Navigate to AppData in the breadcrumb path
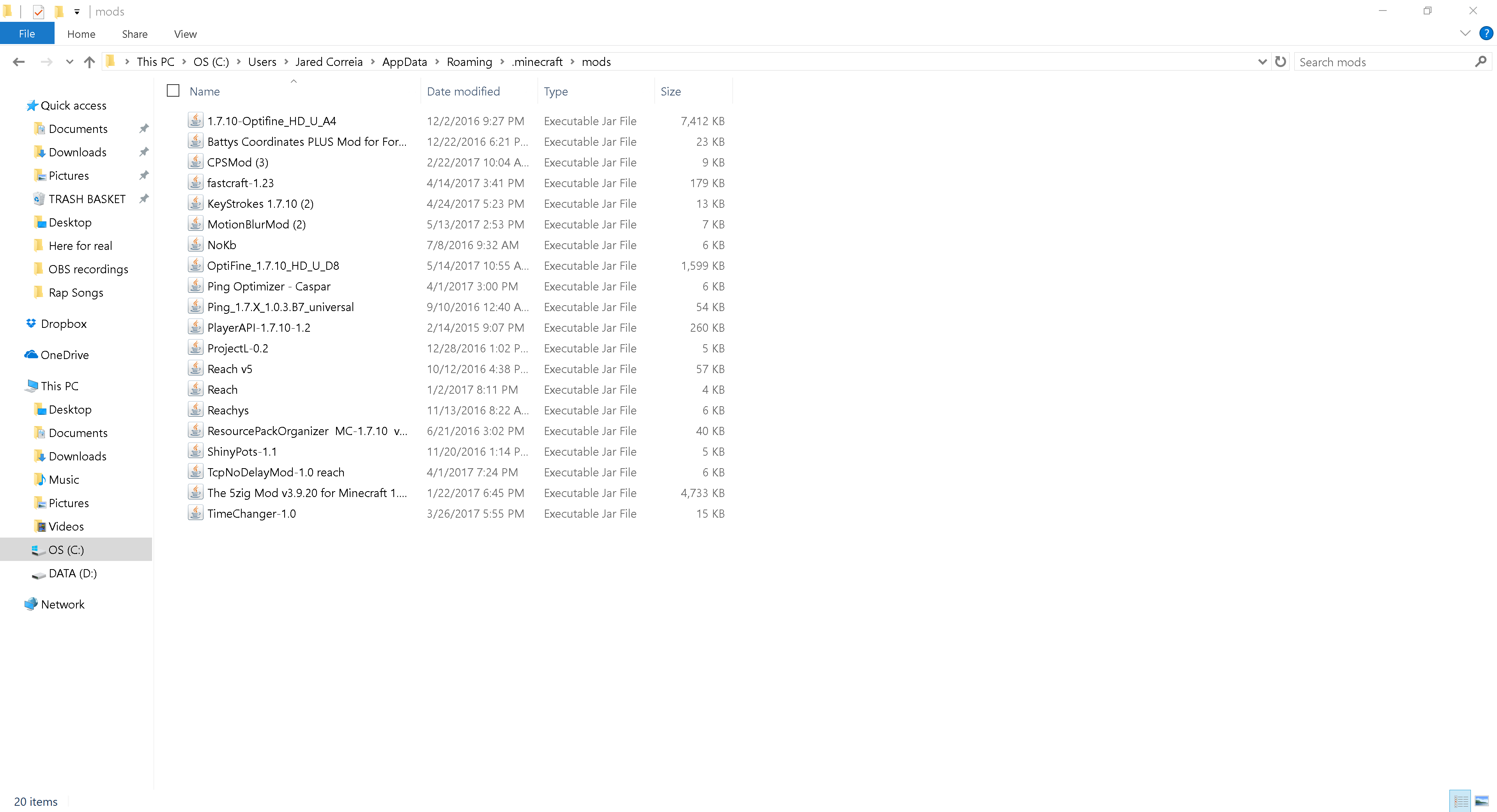The height and width of the screenshot is (812, 1497). (405, 62)
